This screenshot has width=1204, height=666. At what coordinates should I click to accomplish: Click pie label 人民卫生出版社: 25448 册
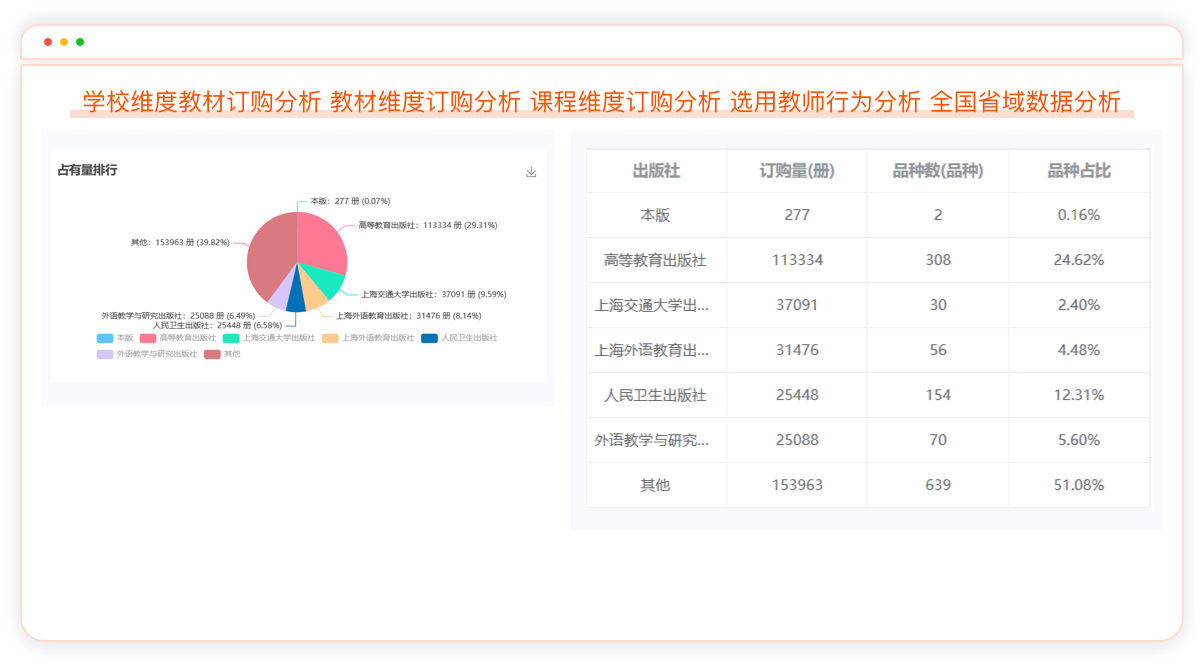click(x=217, y=325)
